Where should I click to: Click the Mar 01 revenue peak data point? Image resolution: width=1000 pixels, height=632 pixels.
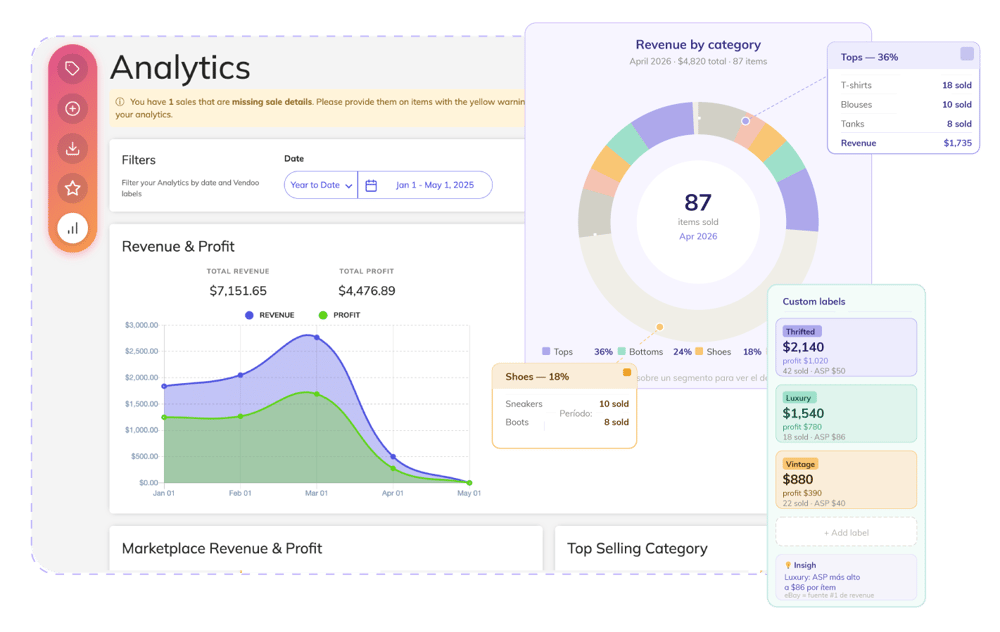click(x=317, y=337)
